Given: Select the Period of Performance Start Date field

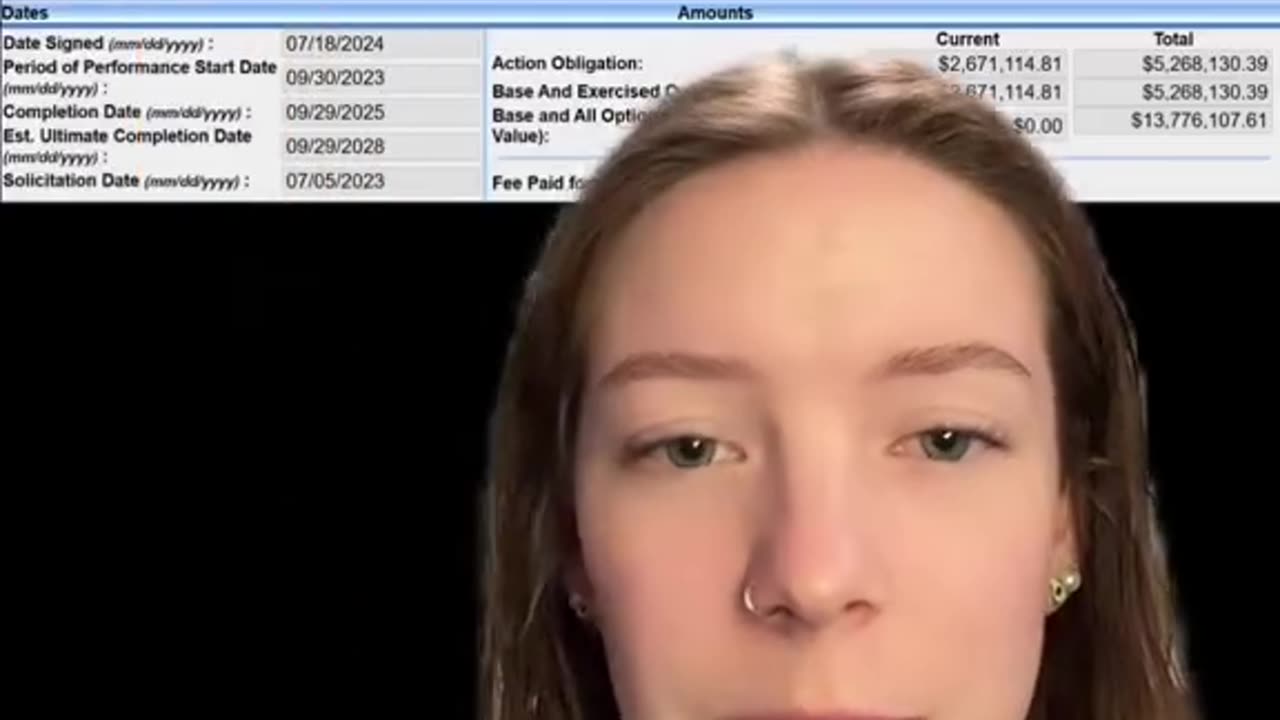Looking at the screenshot, I should click(x=382, y=78).
